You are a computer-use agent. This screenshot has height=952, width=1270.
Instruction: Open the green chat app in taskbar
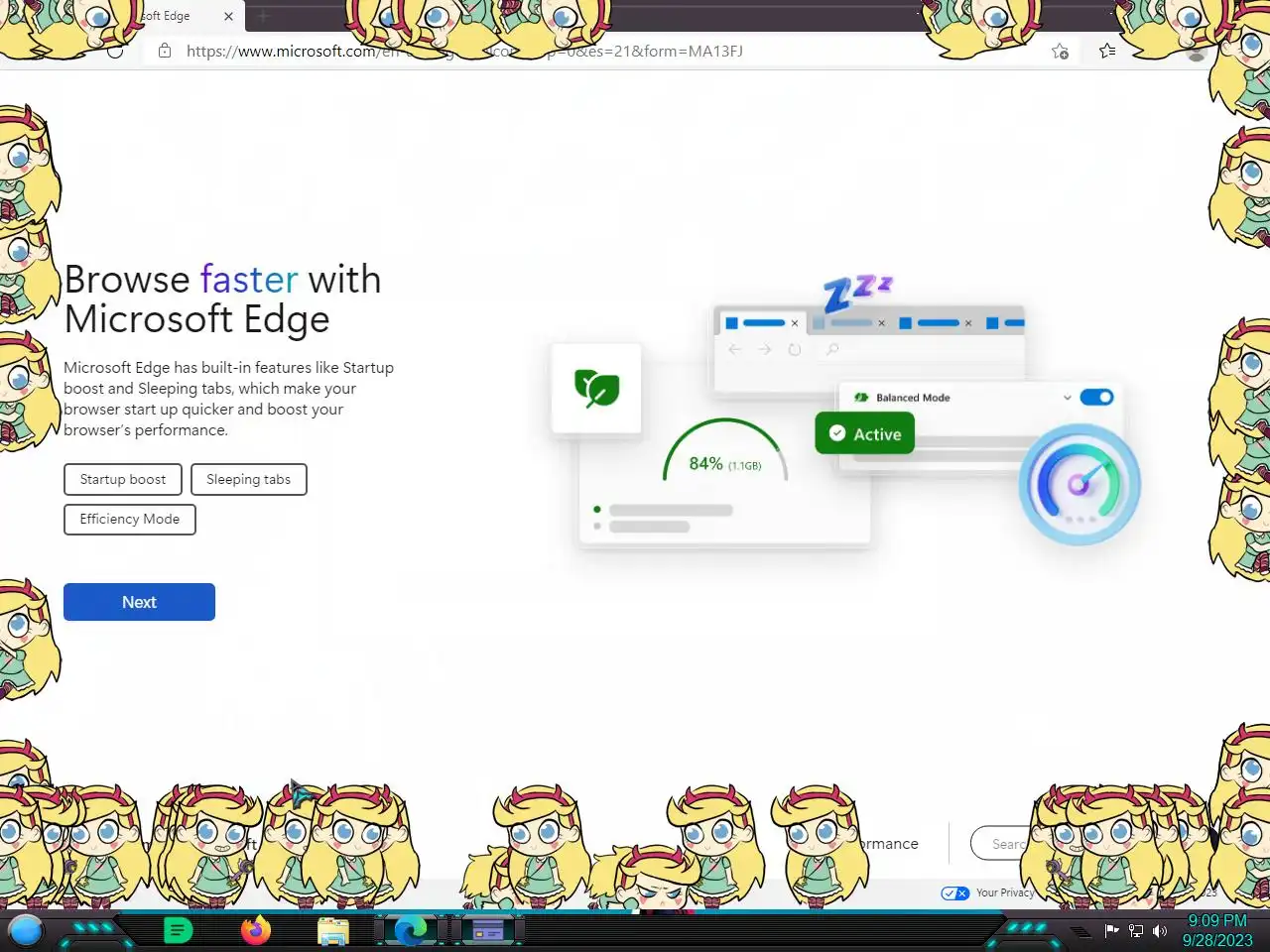click(178, 930)
